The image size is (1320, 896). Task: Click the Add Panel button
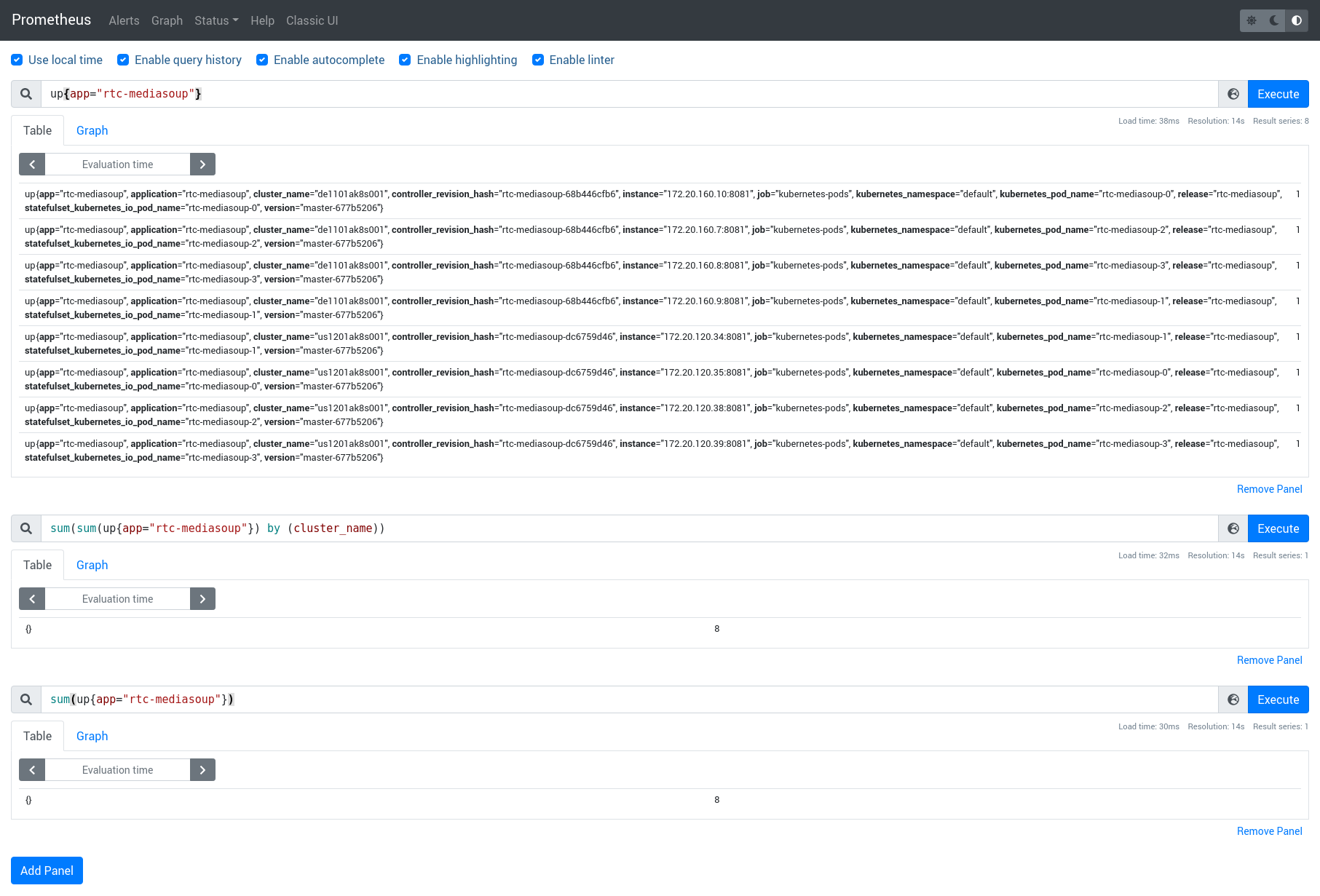[47, 871]
